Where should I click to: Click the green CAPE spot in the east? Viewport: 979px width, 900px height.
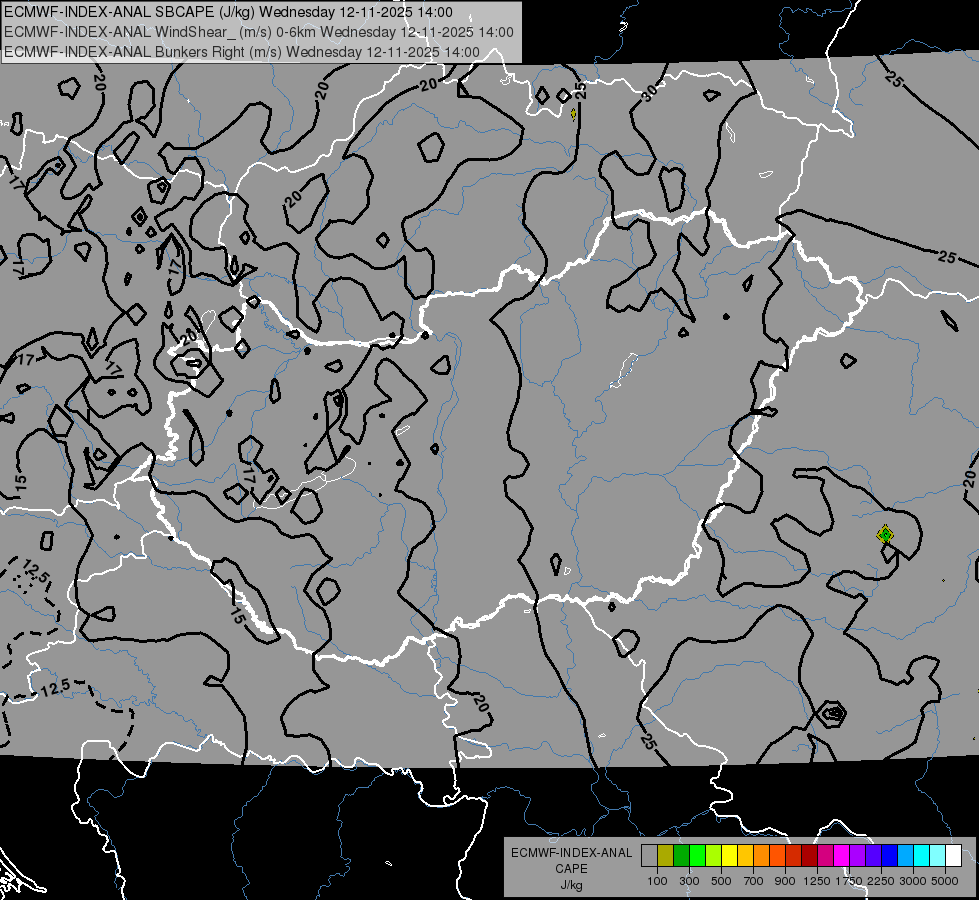point(885,535)
